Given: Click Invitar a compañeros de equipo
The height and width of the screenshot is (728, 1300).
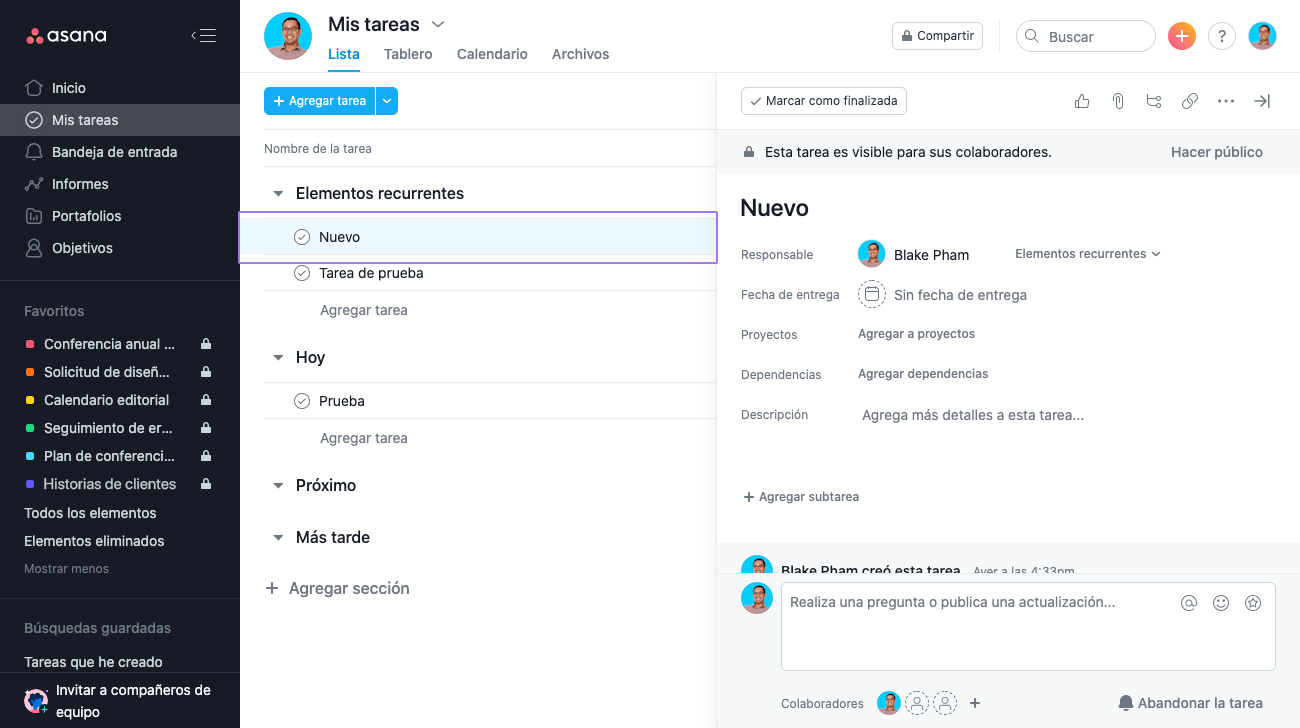Looking at the screenshot, I should click(x=120, y=701).
